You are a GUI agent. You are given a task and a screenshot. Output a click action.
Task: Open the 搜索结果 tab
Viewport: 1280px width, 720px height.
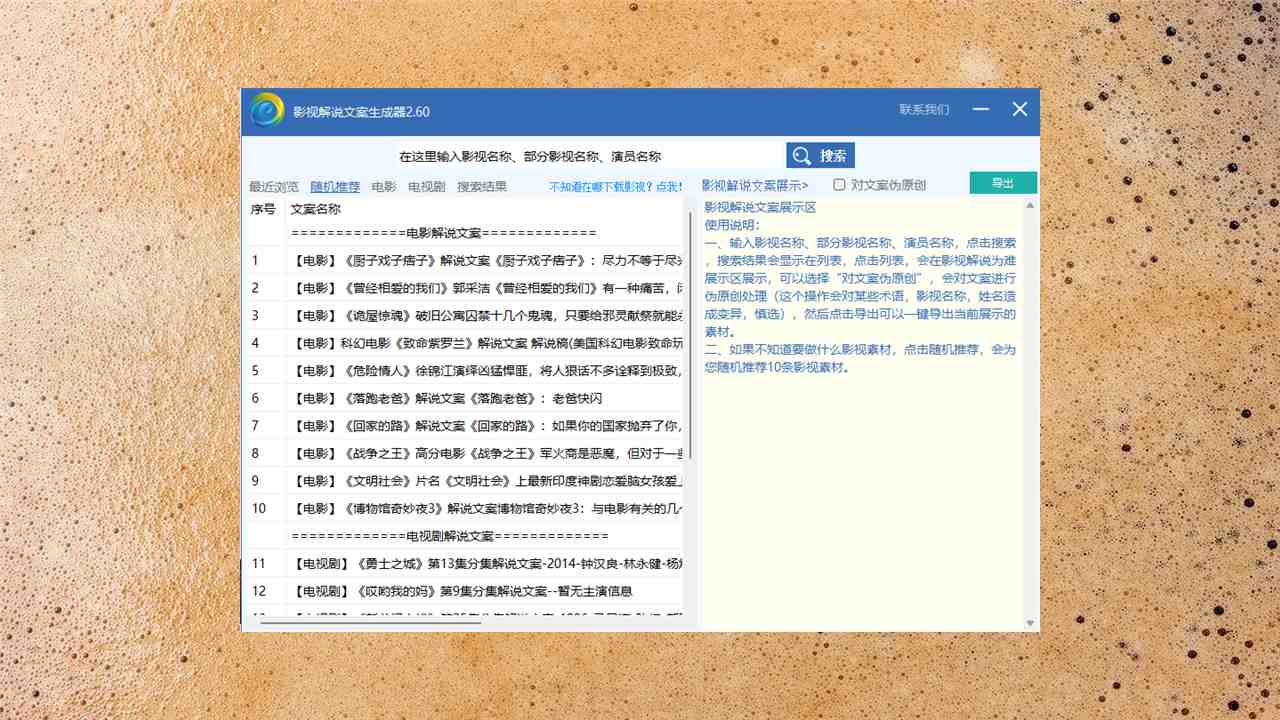[481, 187]
